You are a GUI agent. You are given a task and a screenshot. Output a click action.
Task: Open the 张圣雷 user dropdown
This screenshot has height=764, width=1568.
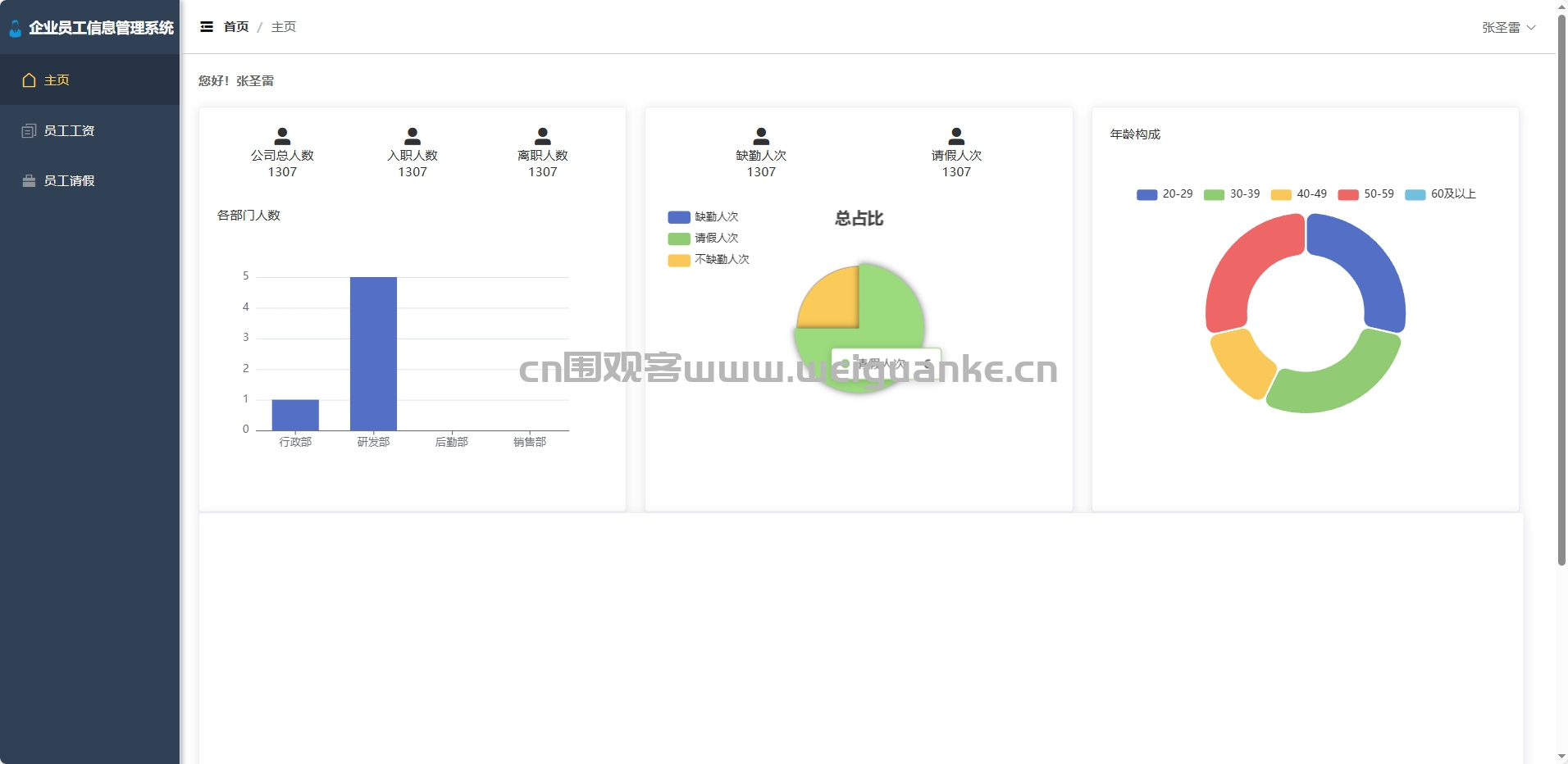point(1509,27)
